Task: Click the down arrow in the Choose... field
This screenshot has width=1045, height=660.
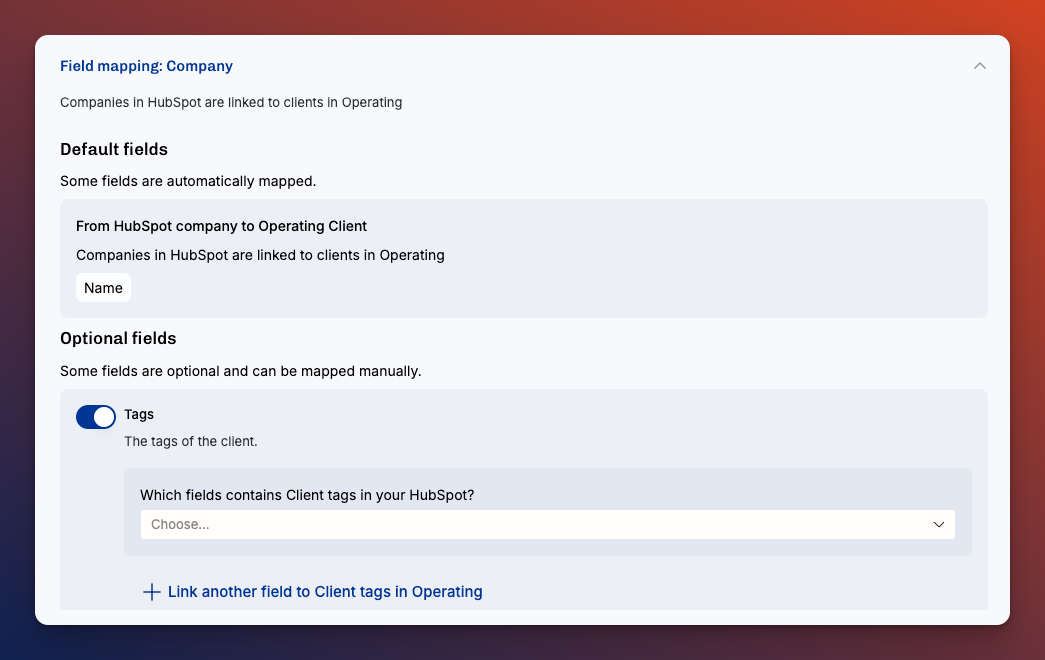Action: [x=938, y=524]
